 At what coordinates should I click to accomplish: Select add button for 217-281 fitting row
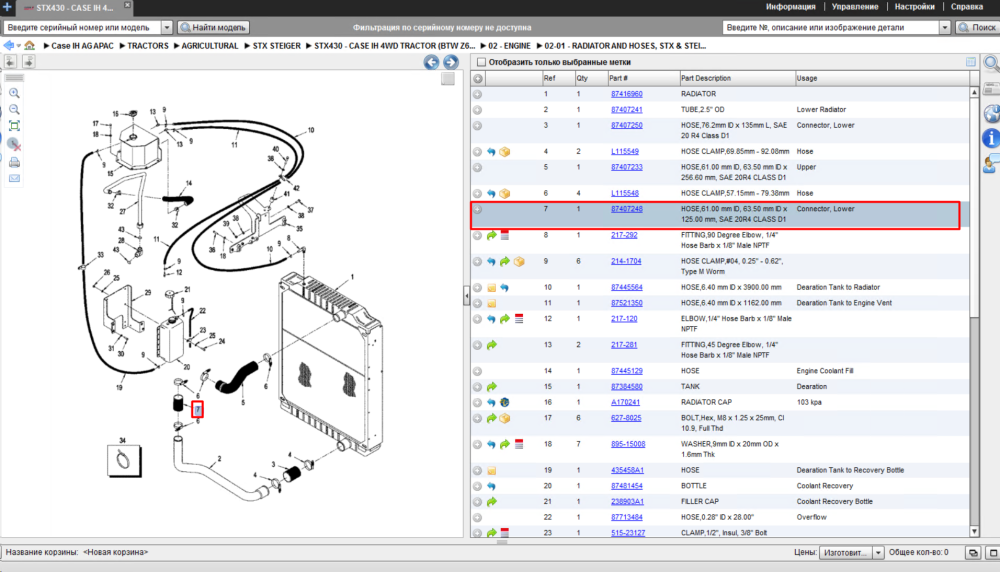pos(477,345)
